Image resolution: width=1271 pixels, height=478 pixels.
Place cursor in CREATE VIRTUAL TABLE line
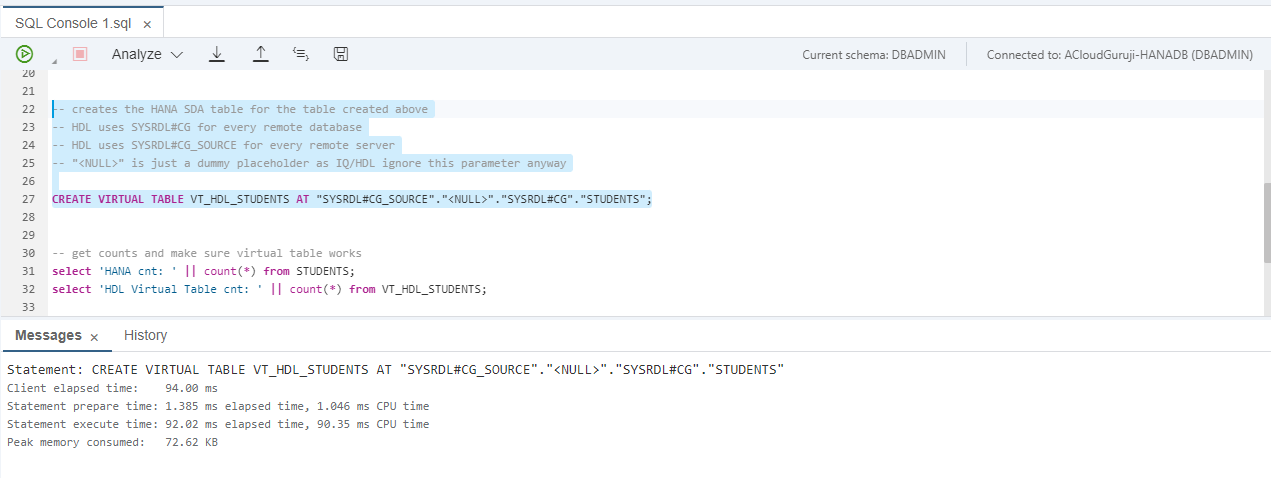[x=350, y=199]
